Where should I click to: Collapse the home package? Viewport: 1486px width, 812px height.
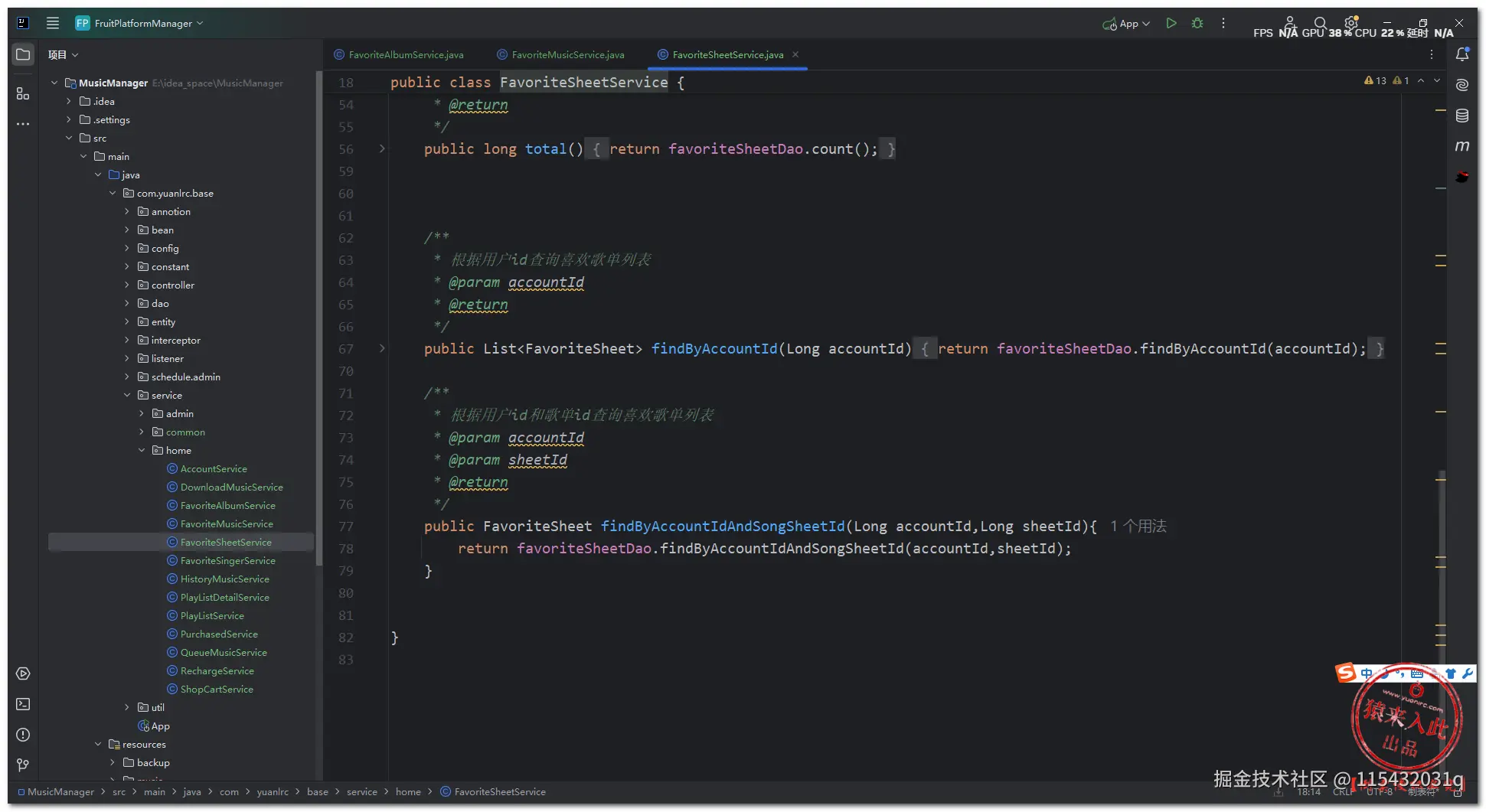pyautogui.click(x=142, y=450)
